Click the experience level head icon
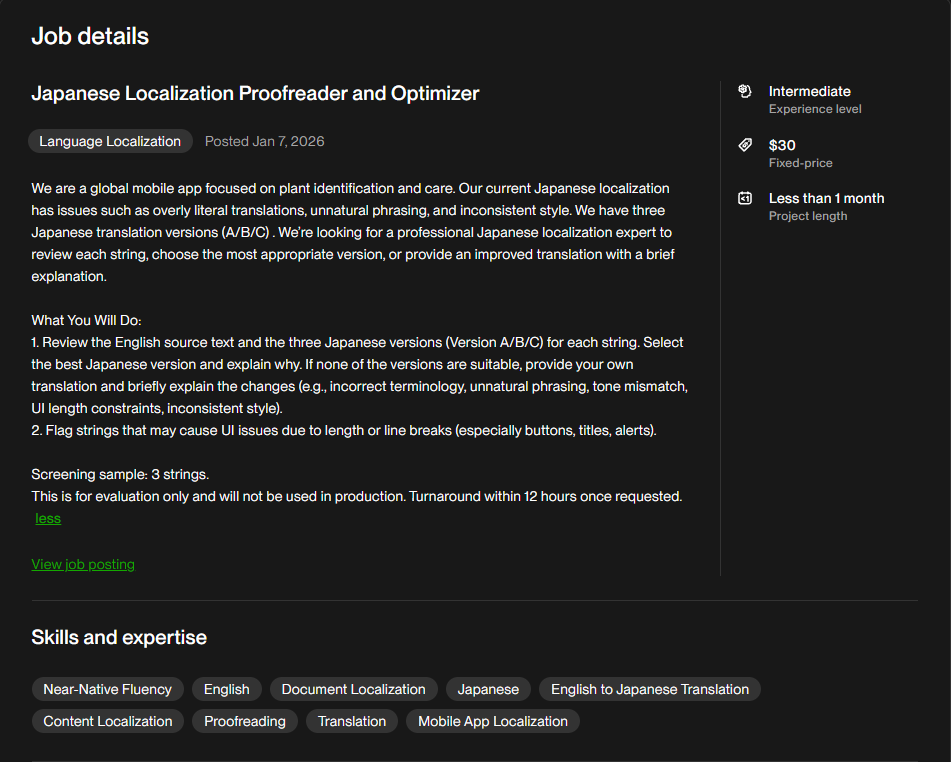The width and height of the screenshot is (951, 762). pos(744,91)
